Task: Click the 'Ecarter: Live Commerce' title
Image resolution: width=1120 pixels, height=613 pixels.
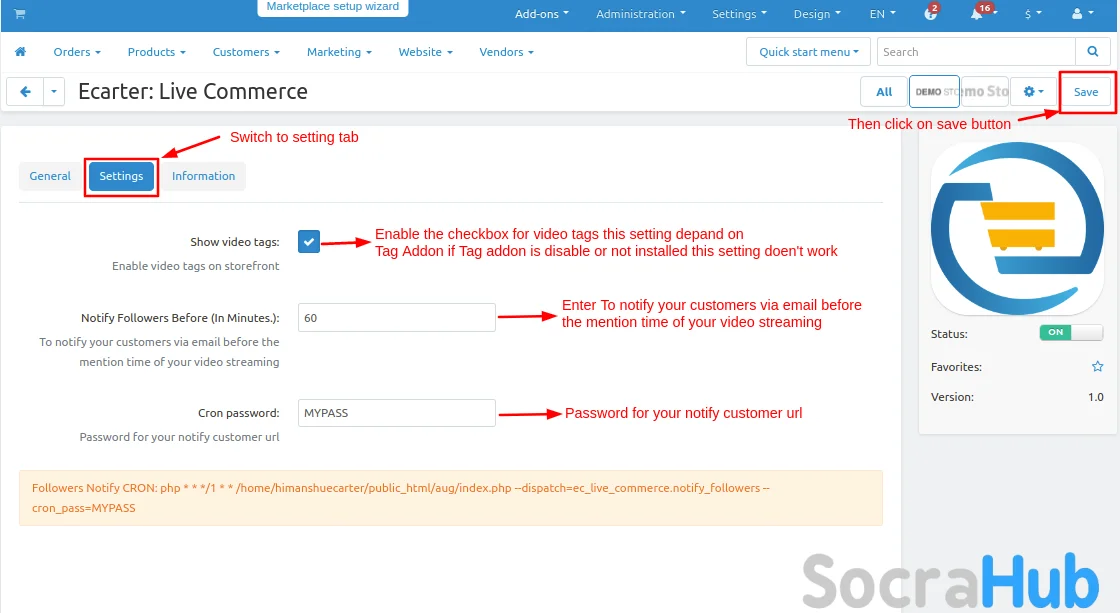Action: coord(193,91)
